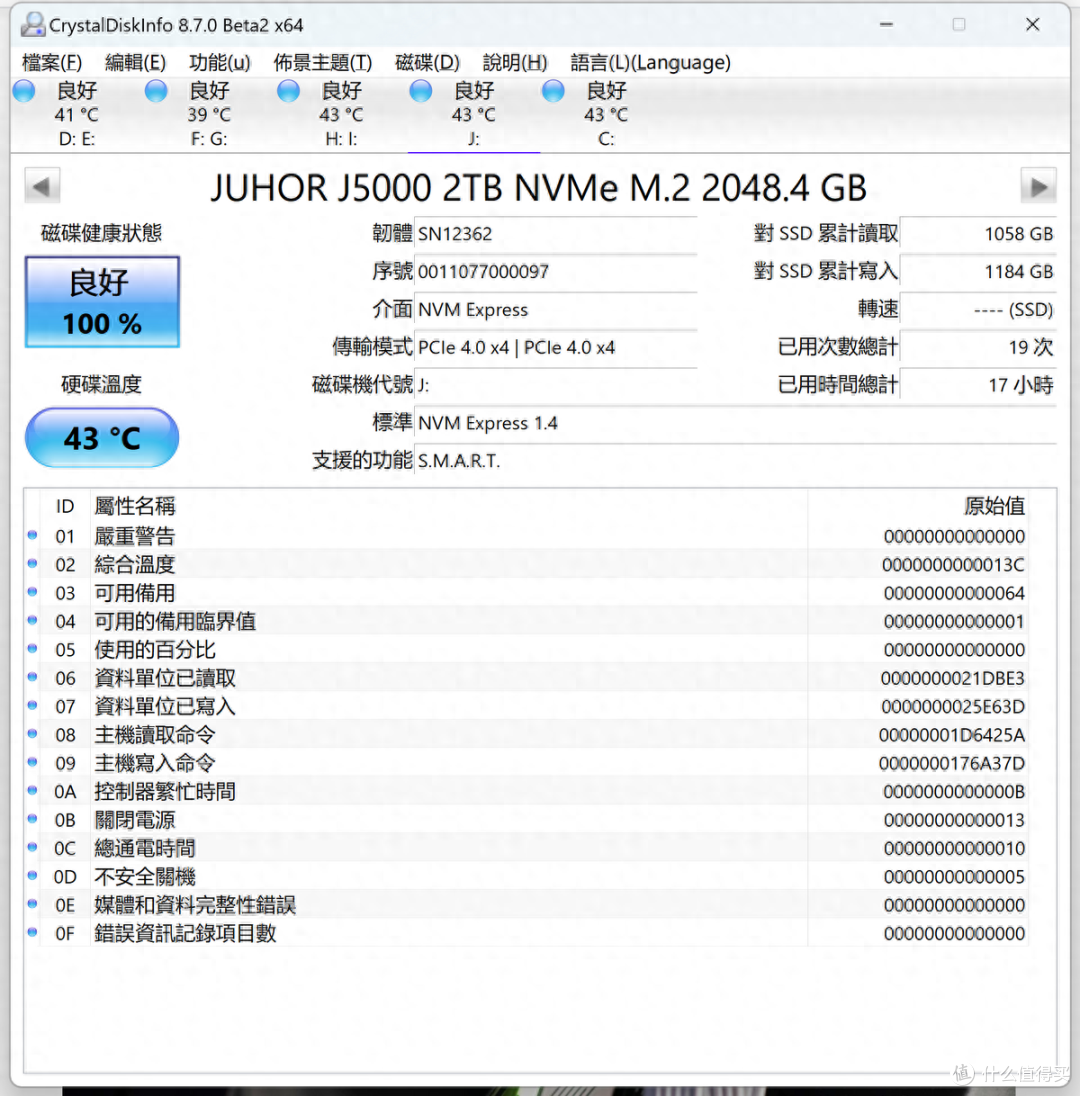Select the F: G: drive health icon
Viewport: 1080px width, 1096px height.
[x=156, y=90]
